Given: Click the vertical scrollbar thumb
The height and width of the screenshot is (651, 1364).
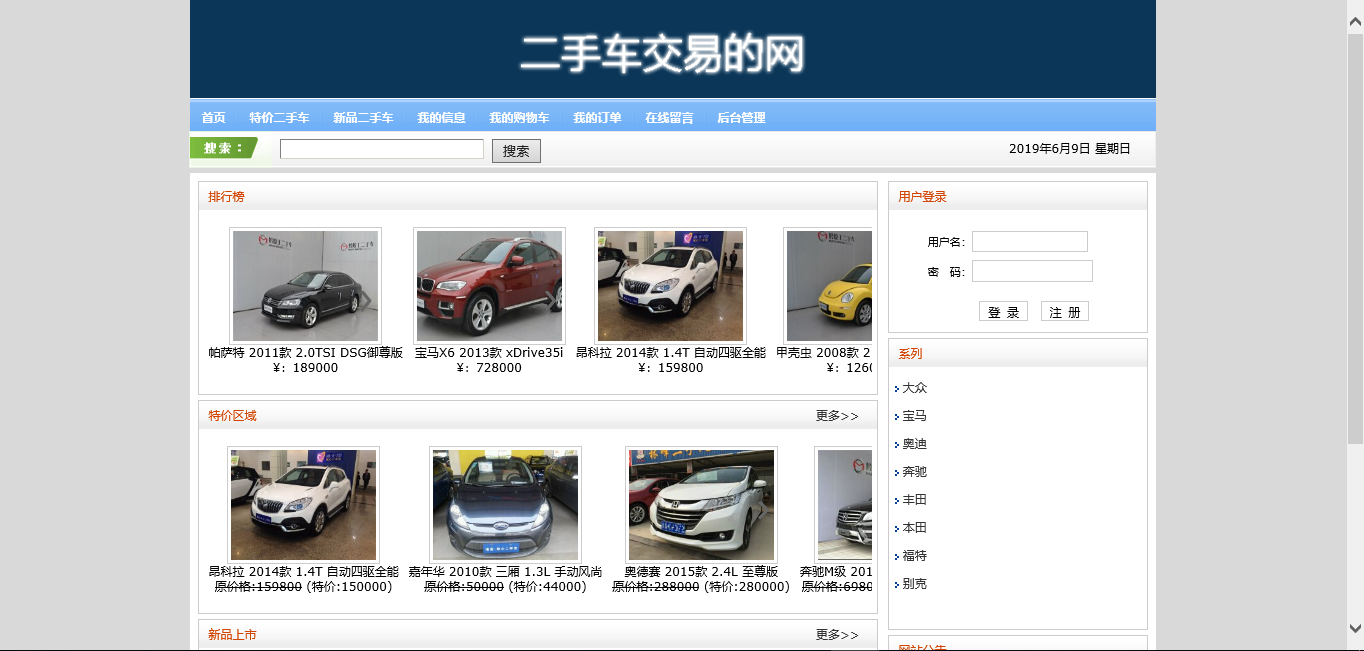Looking at the screenshot, I should 1355,238.
